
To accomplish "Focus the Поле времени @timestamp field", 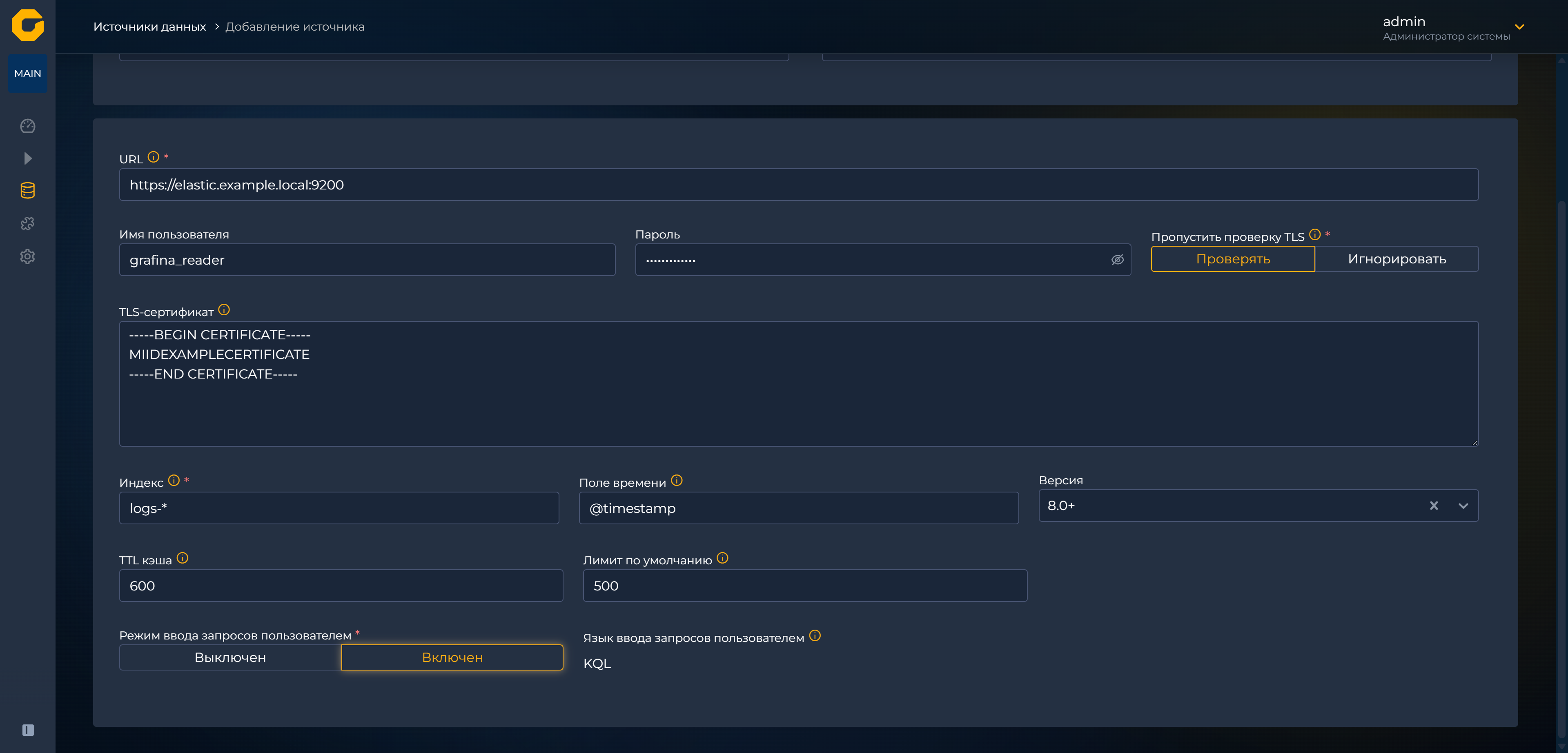I will point(799,508).
